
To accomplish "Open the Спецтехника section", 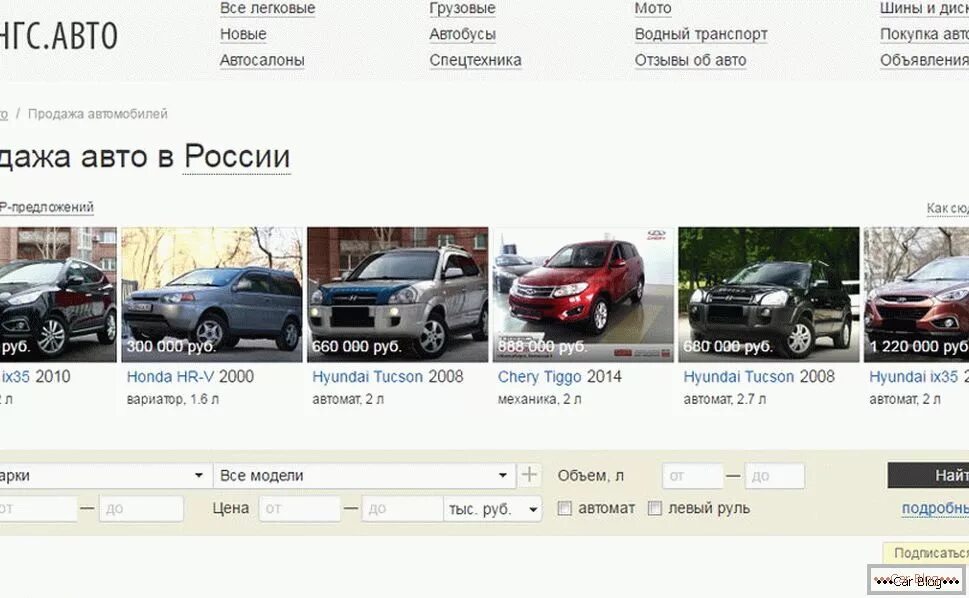I will pyautogui.click(x=475, y=61).
